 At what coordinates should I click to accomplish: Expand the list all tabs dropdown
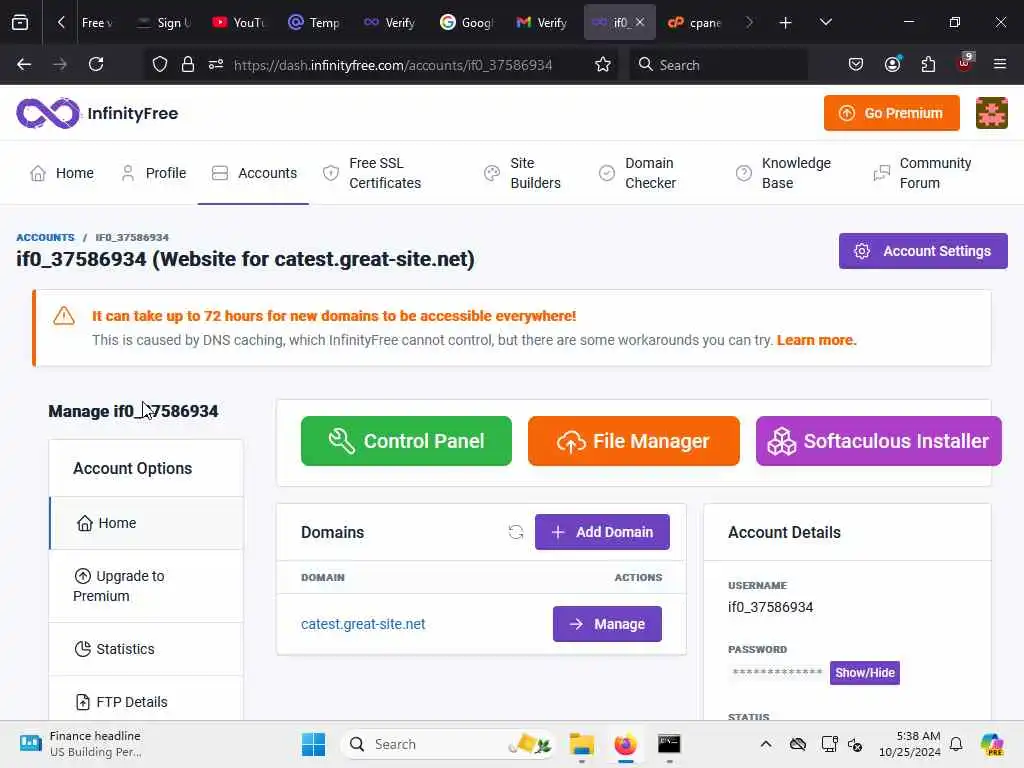click(x=826, y=22)
